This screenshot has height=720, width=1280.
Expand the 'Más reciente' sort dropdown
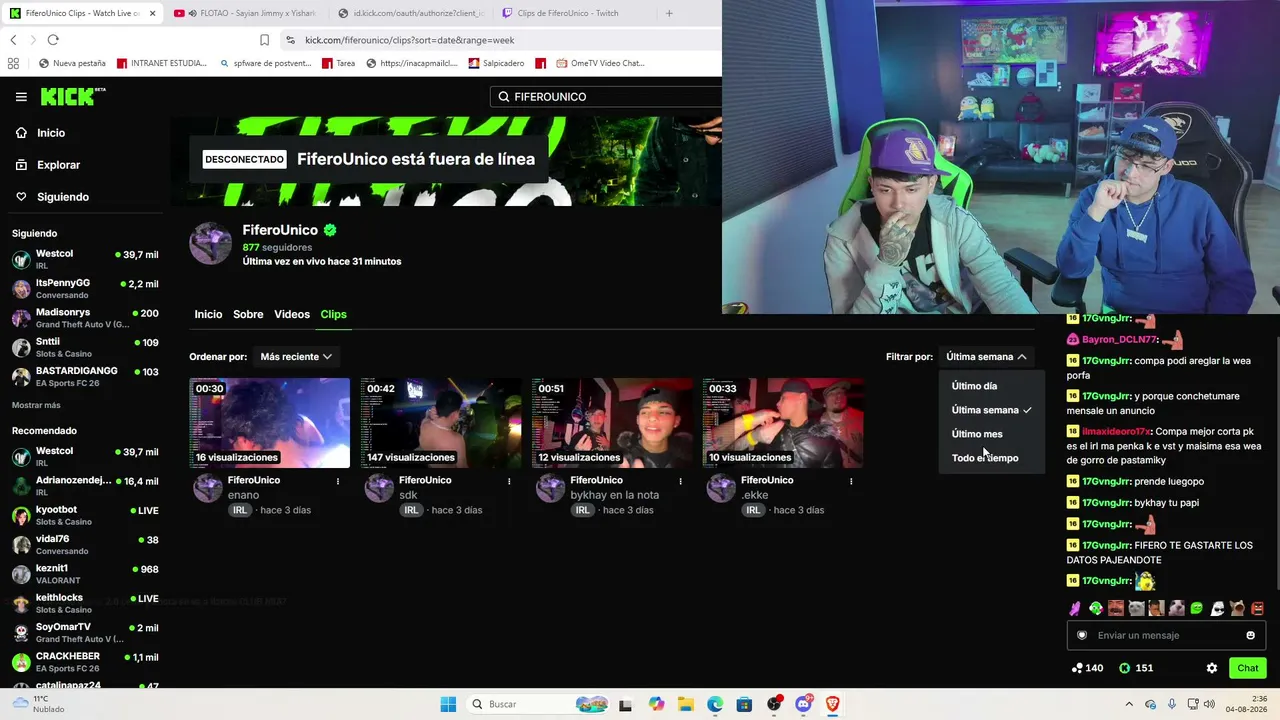pos(296,357)
